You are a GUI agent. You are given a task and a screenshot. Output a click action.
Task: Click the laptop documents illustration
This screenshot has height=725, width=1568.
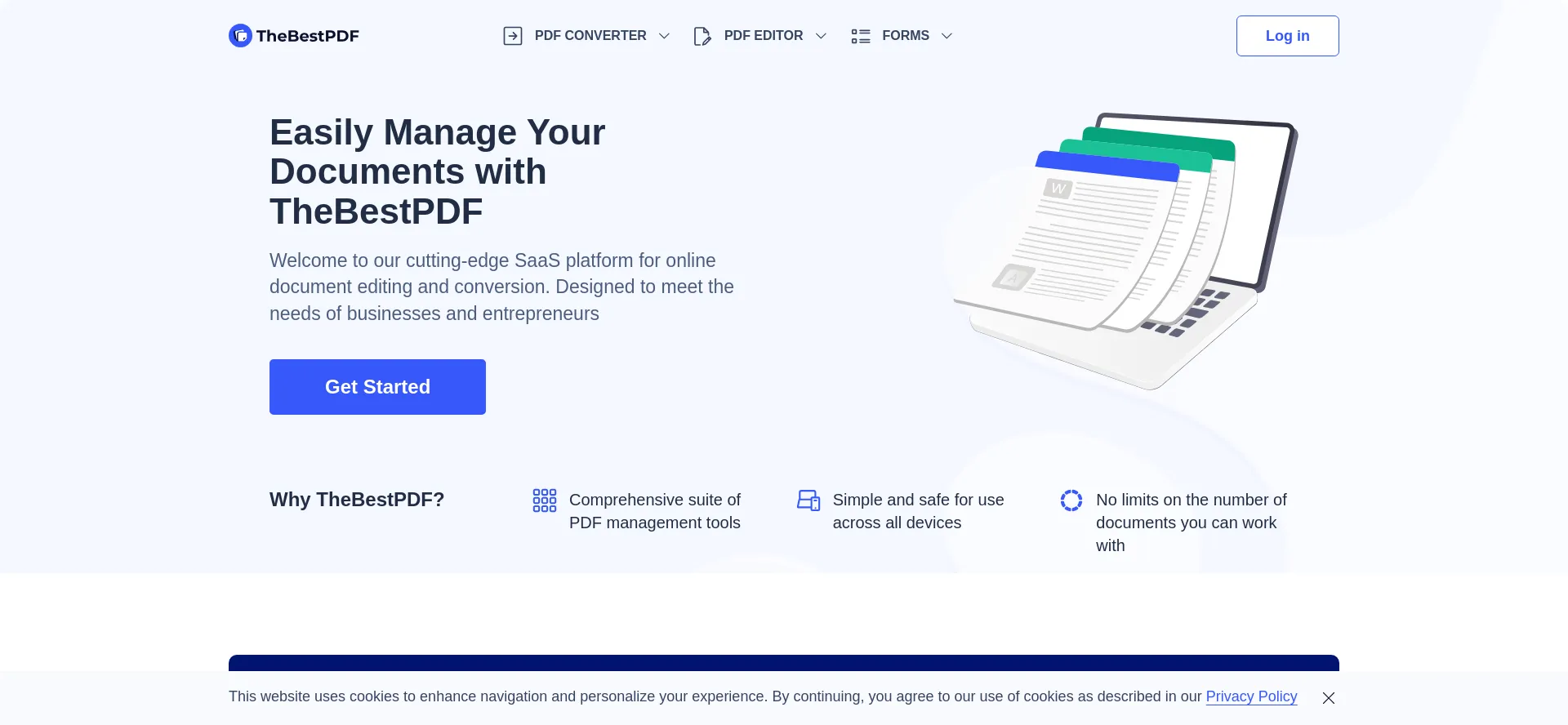(1125, 251)
